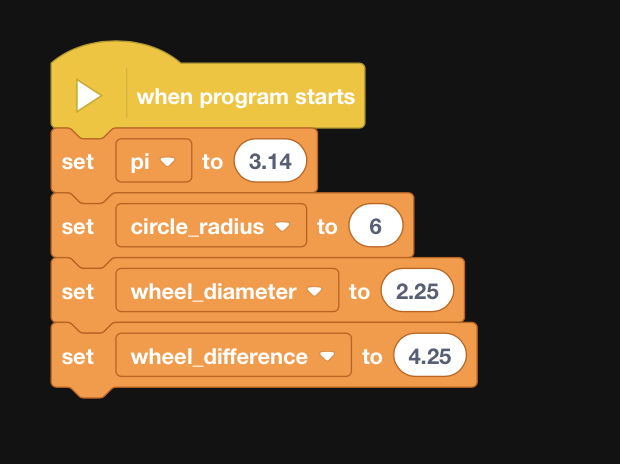Click the 4.25 value field
The width and height of the screenshot is (620, 464).
[x=430, y=356]
